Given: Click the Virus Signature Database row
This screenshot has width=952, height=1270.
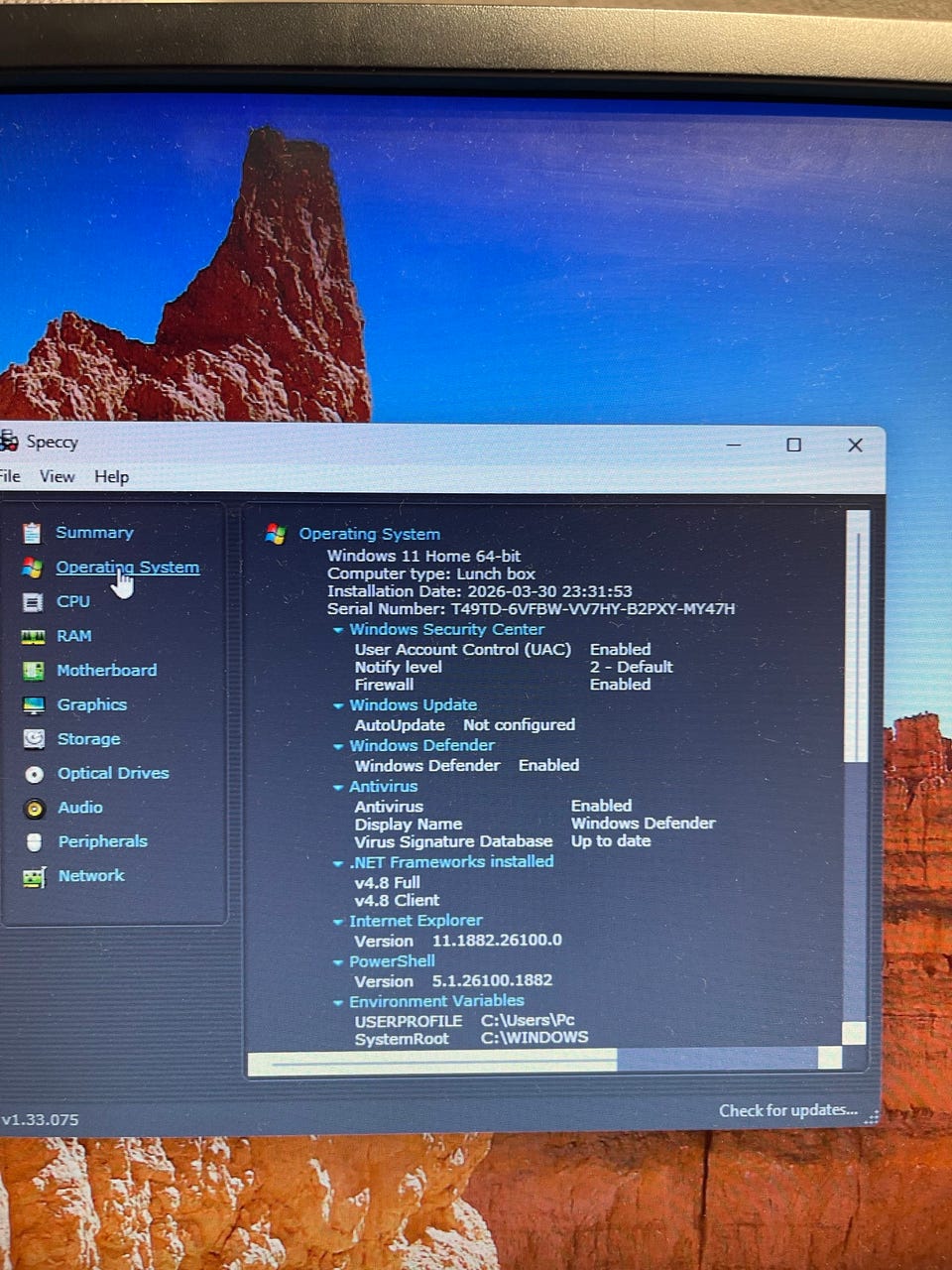Looking at the screenshot, I should (x=503, y=841).
